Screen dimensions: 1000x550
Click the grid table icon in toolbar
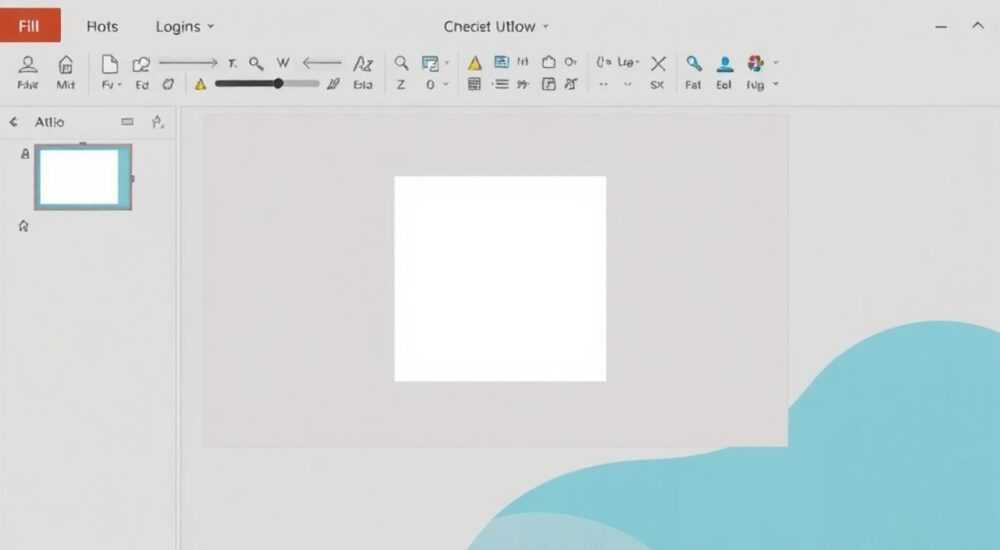[x=474, y=84]
